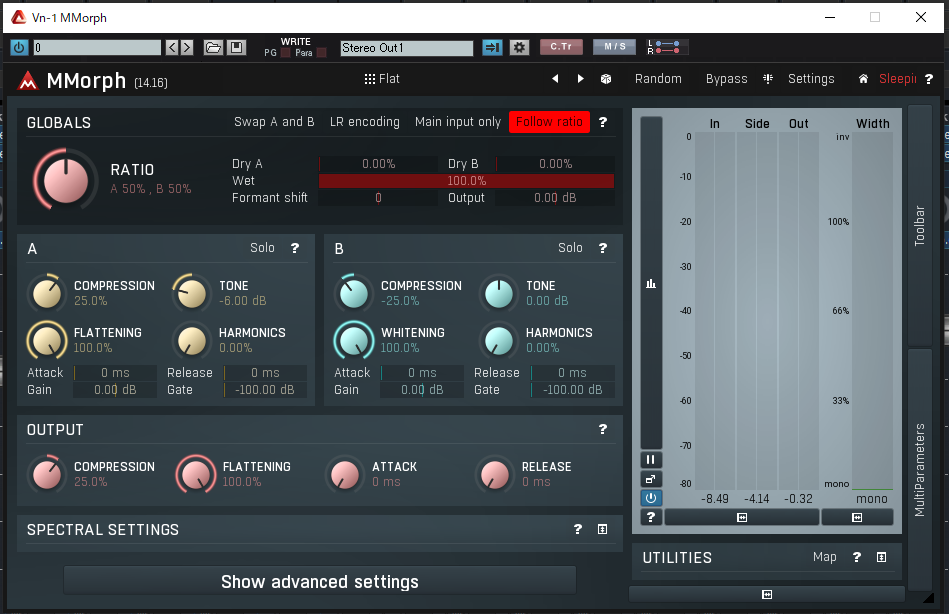
Task: Click the MMorph logo icon
Action: 27,81
